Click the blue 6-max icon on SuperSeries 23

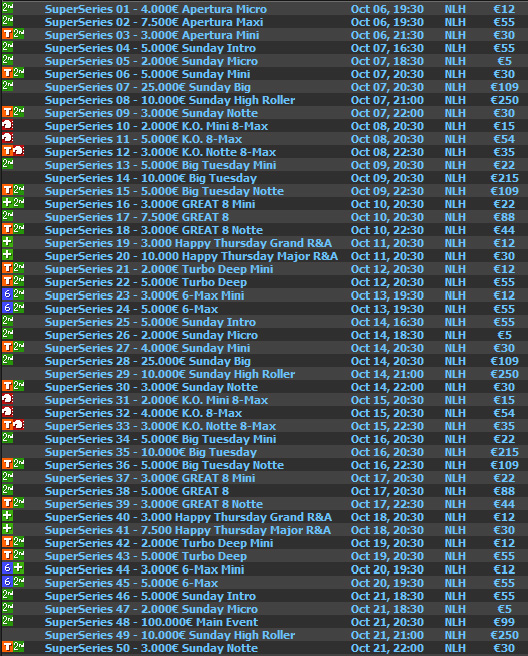(8, 294)
